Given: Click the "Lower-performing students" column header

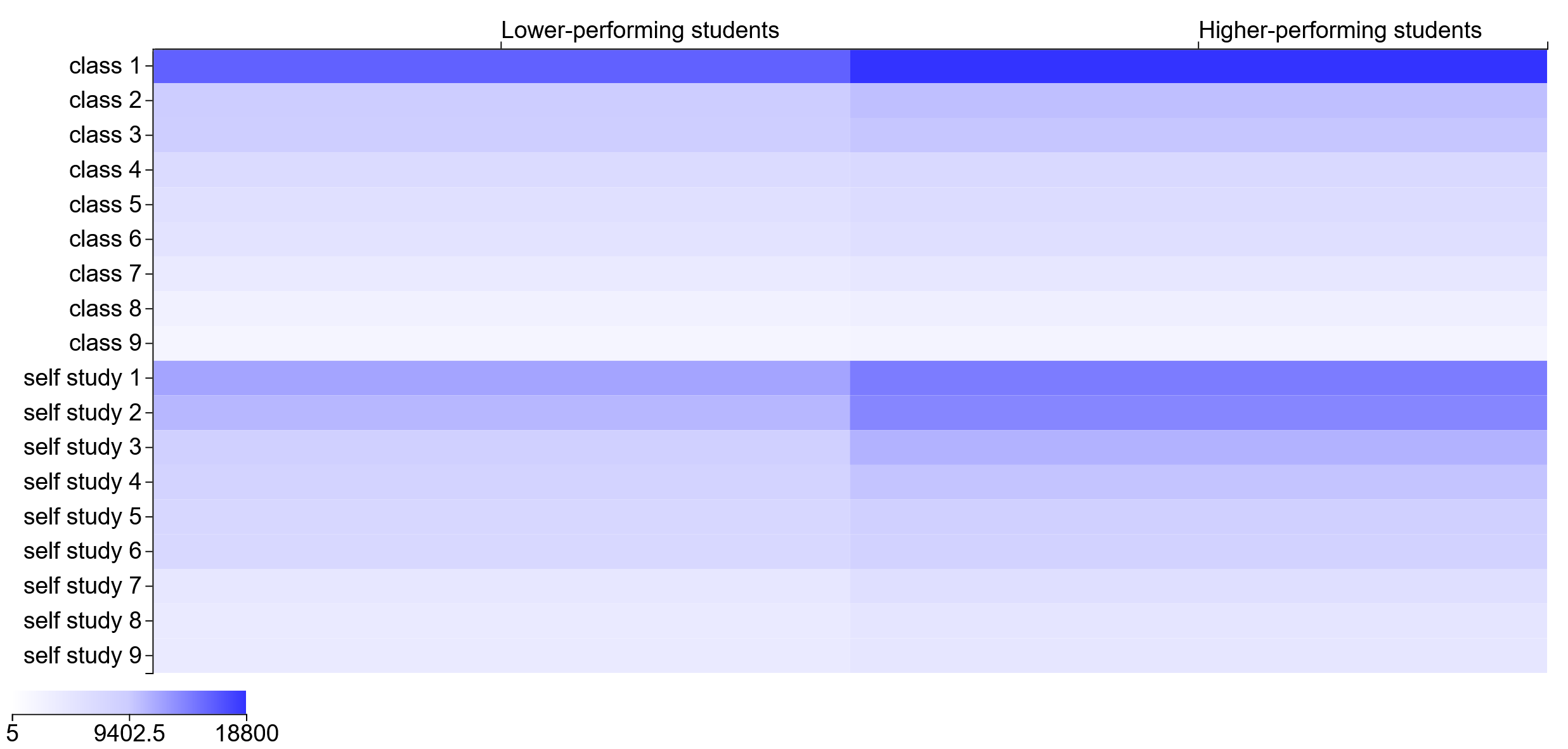Looking at the screenshot, I should pos(639,30).
